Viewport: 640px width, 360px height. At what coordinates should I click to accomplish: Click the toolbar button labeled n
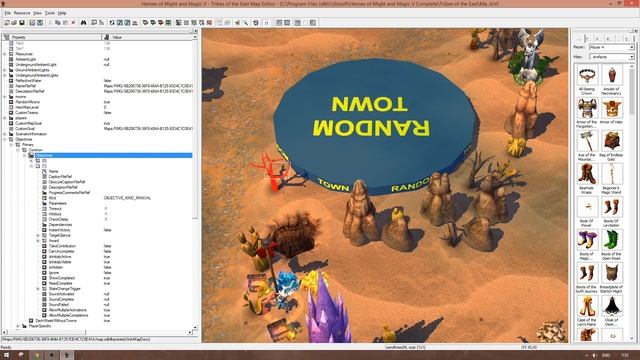click(267, 23)
